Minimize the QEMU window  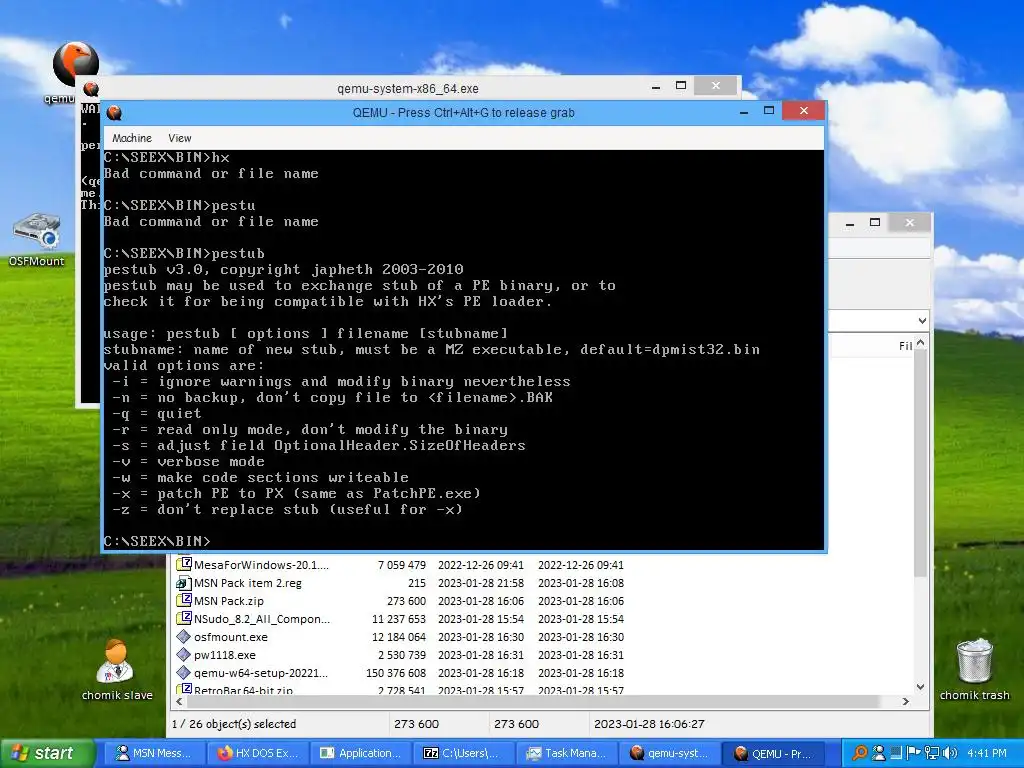pos(744,112)
